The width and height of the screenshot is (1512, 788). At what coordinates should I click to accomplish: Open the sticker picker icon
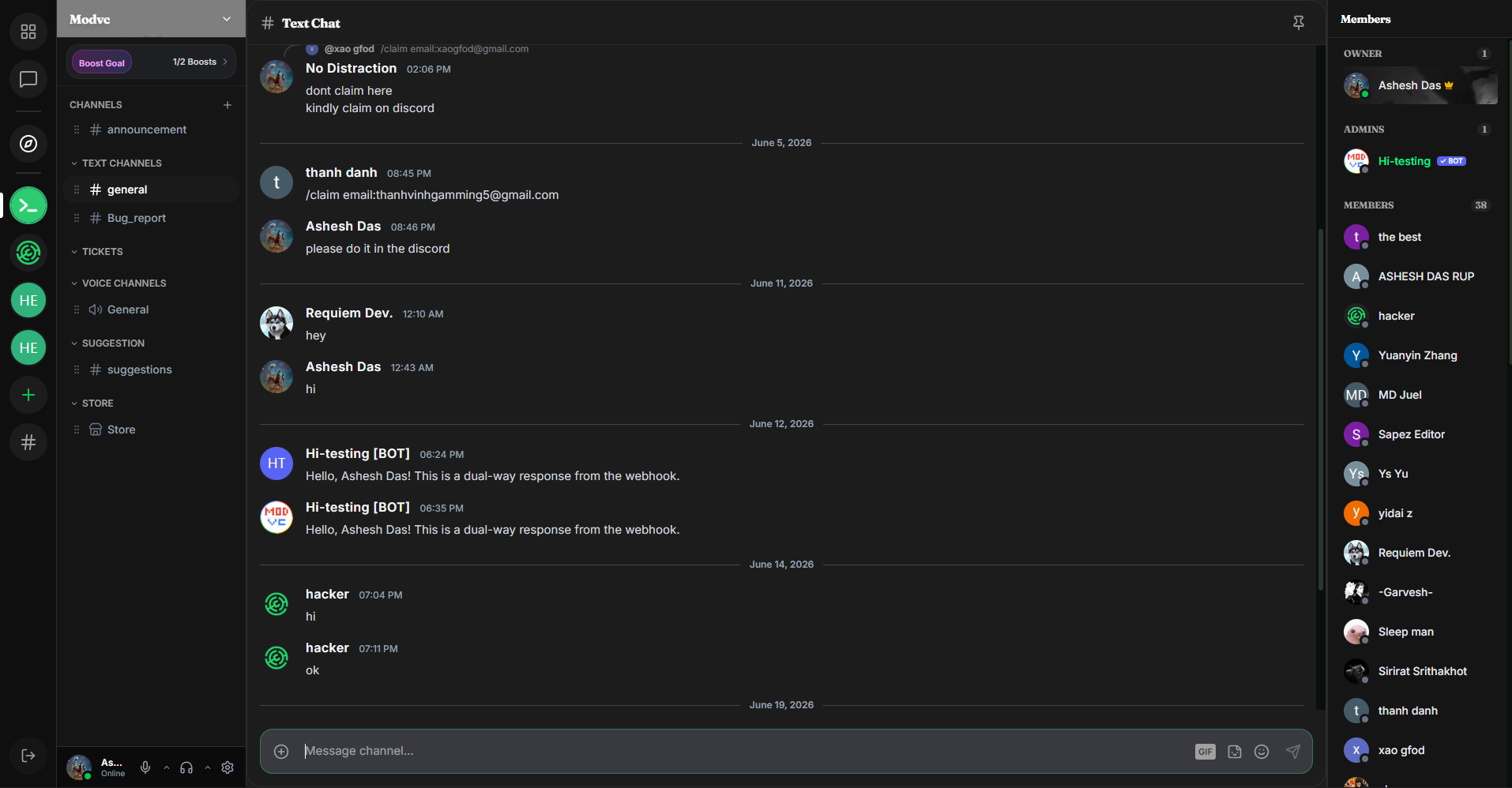pyautogui.click(x=1235, y=752)
